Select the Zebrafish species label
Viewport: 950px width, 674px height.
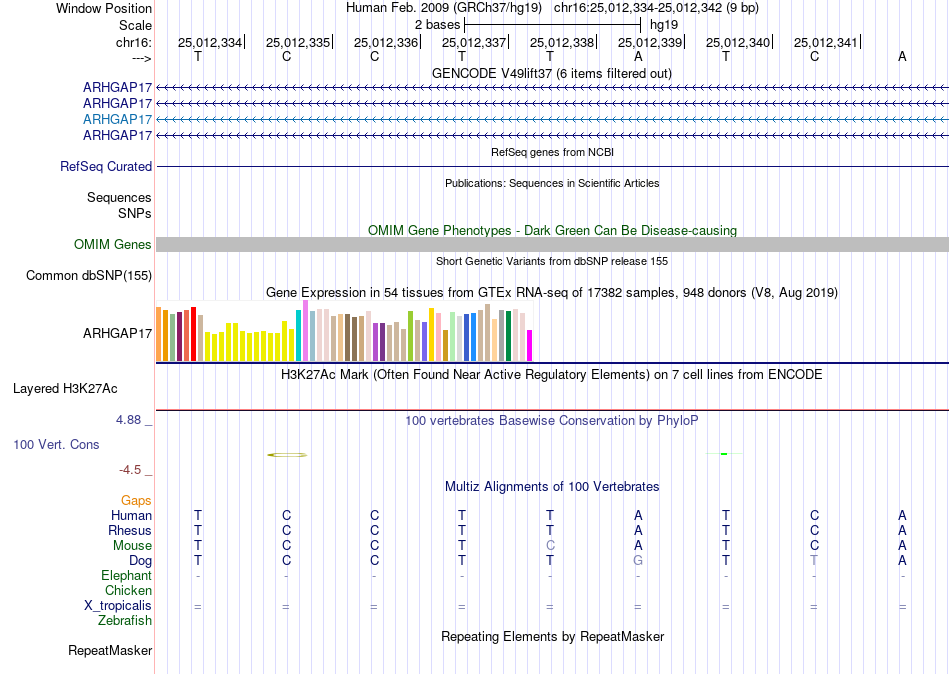point(125,620)
